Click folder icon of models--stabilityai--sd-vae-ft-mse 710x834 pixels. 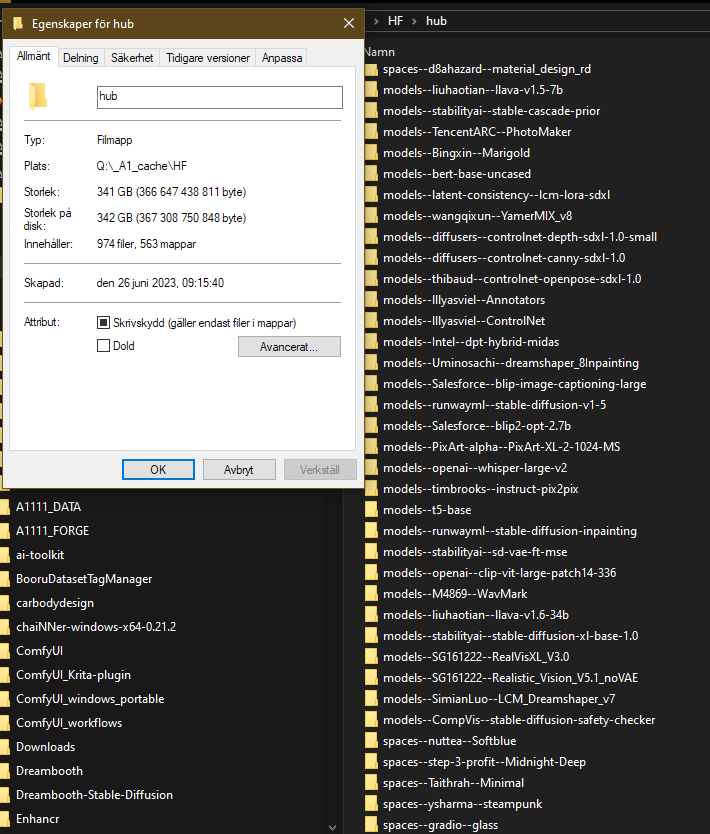[371, 552]
